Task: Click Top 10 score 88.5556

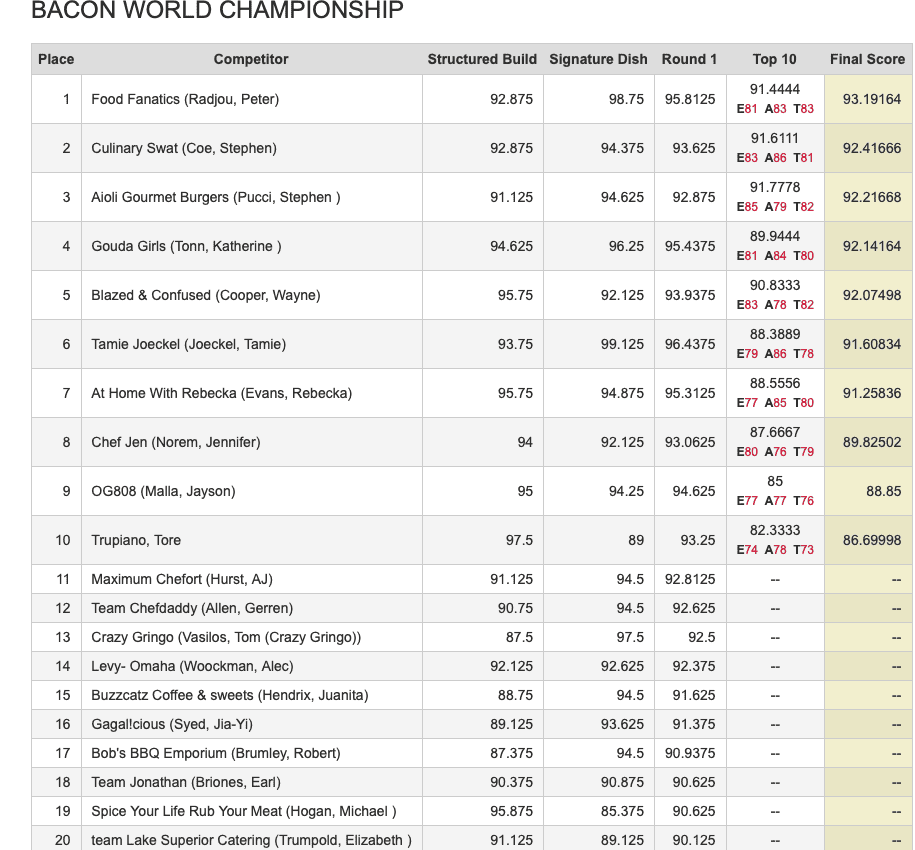Action: coord(774,383)
